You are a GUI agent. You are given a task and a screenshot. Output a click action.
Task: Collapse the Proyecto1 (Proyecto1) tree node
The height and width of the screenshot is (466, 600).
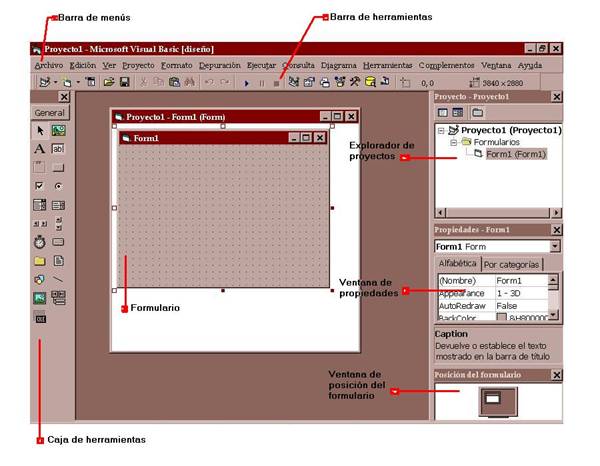coord(441,131)
